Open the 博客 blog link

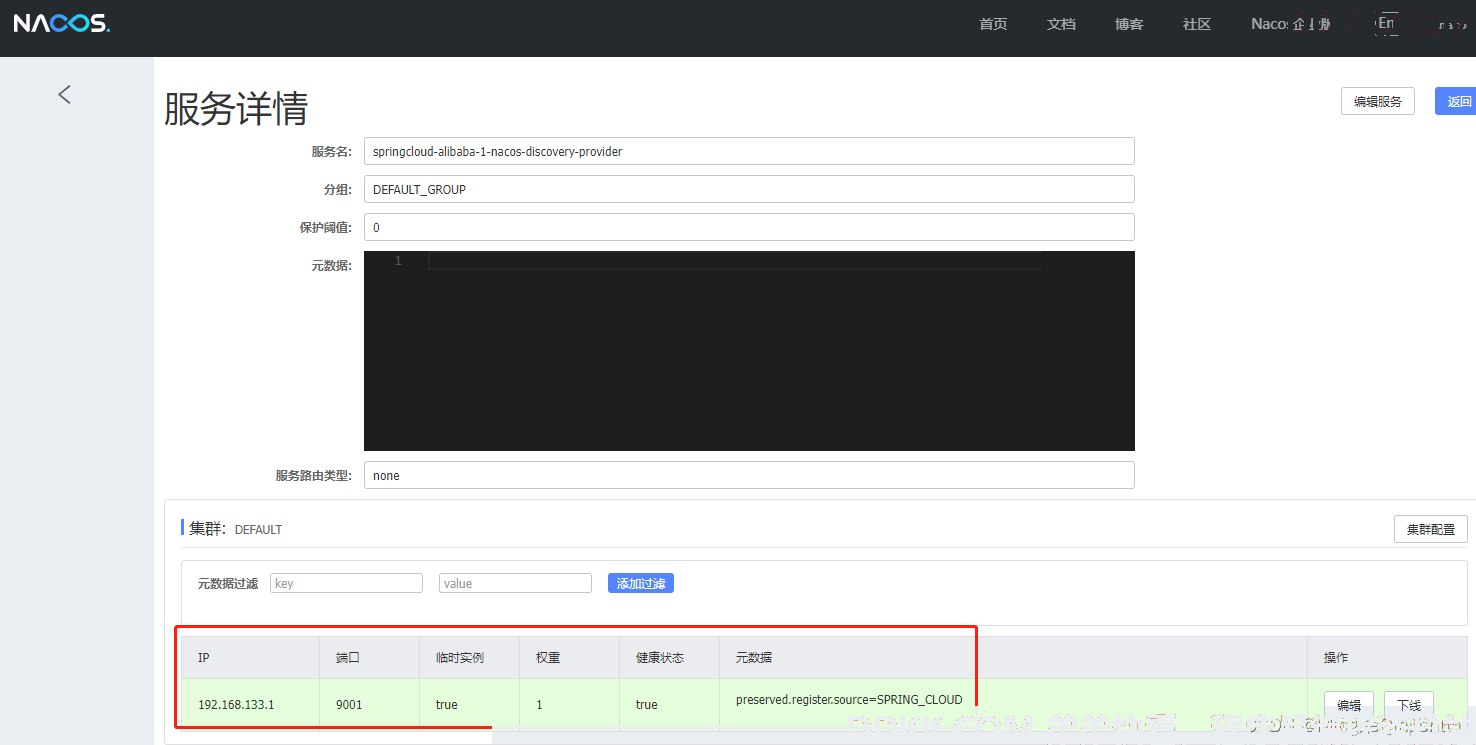[1129, 24]
